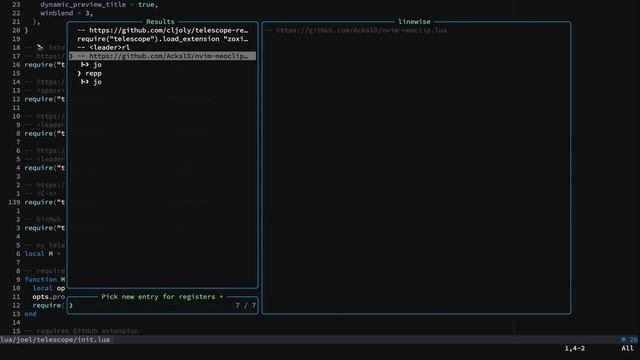This screenshot has height=360, width=640.
Task: Click the "function M" code line
Action: [44, 280]
